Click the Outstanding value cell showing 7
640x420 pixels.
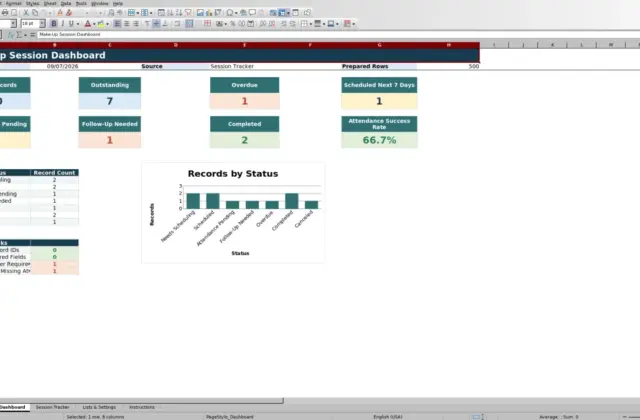tap(110, 101)
